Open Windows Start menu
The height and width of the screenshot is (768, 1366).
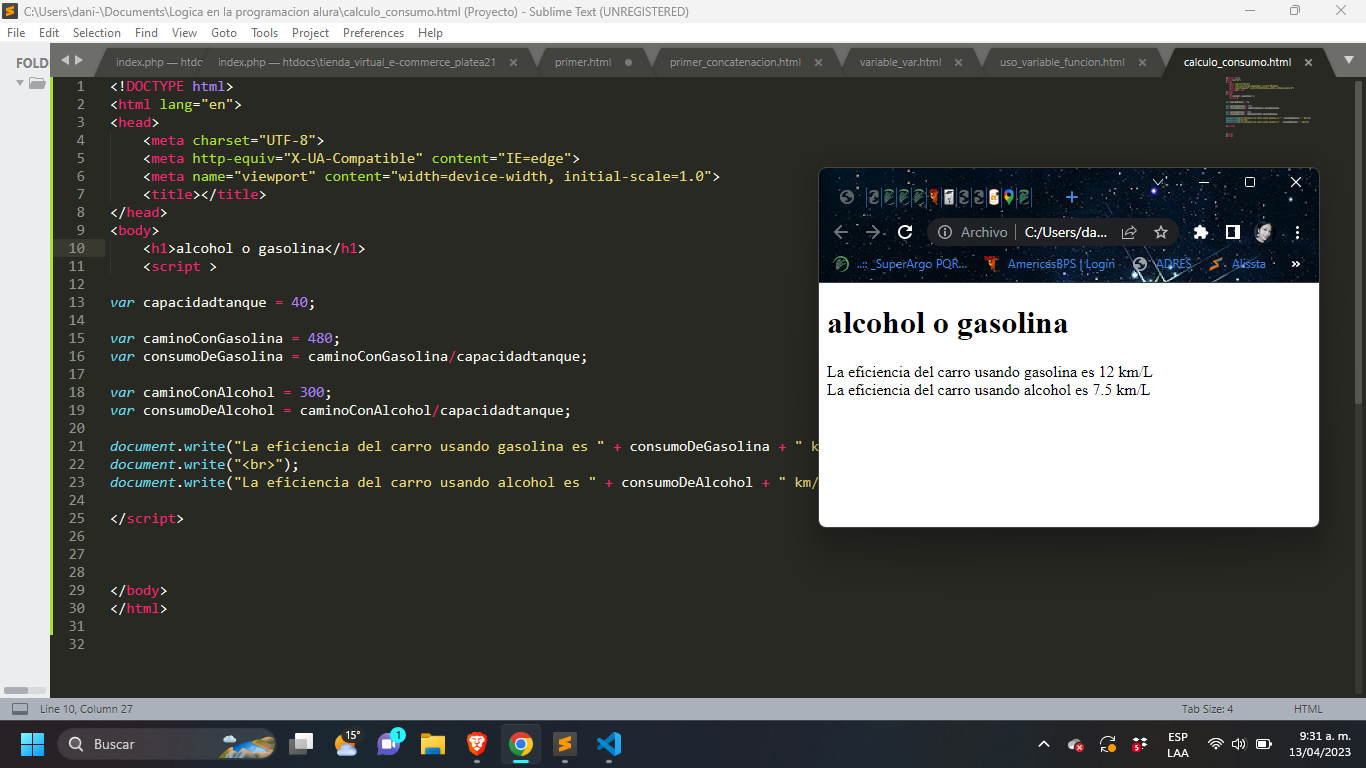[32, 744]
